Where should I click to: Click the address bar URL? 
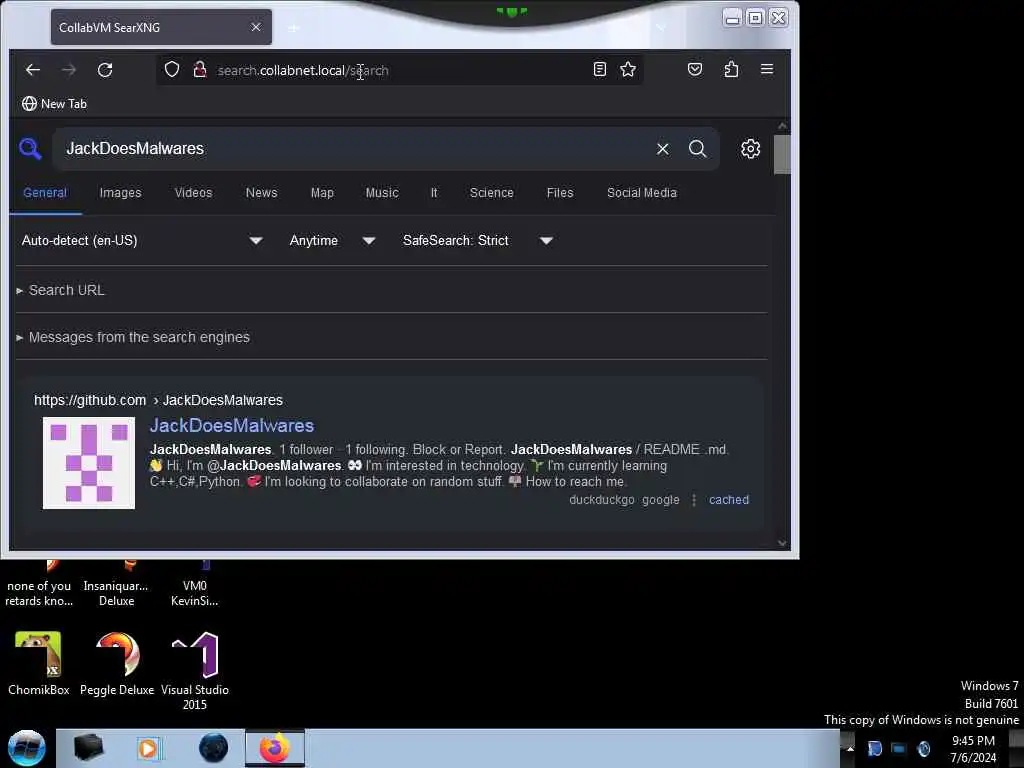(x=303, y=71)
